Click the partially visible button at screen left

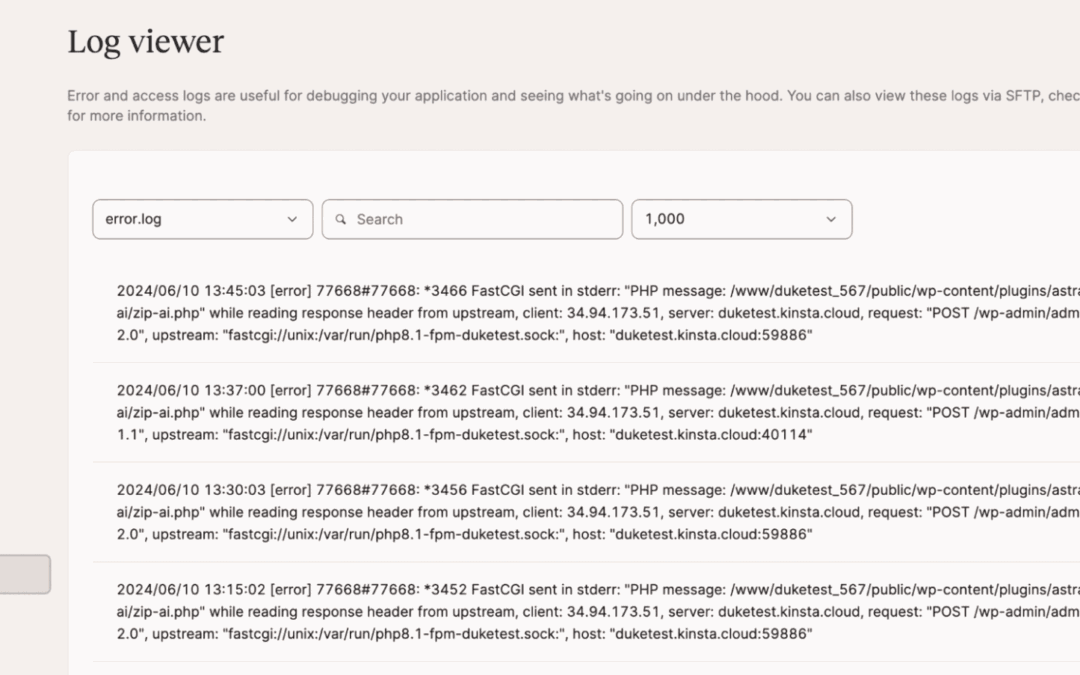25,574
